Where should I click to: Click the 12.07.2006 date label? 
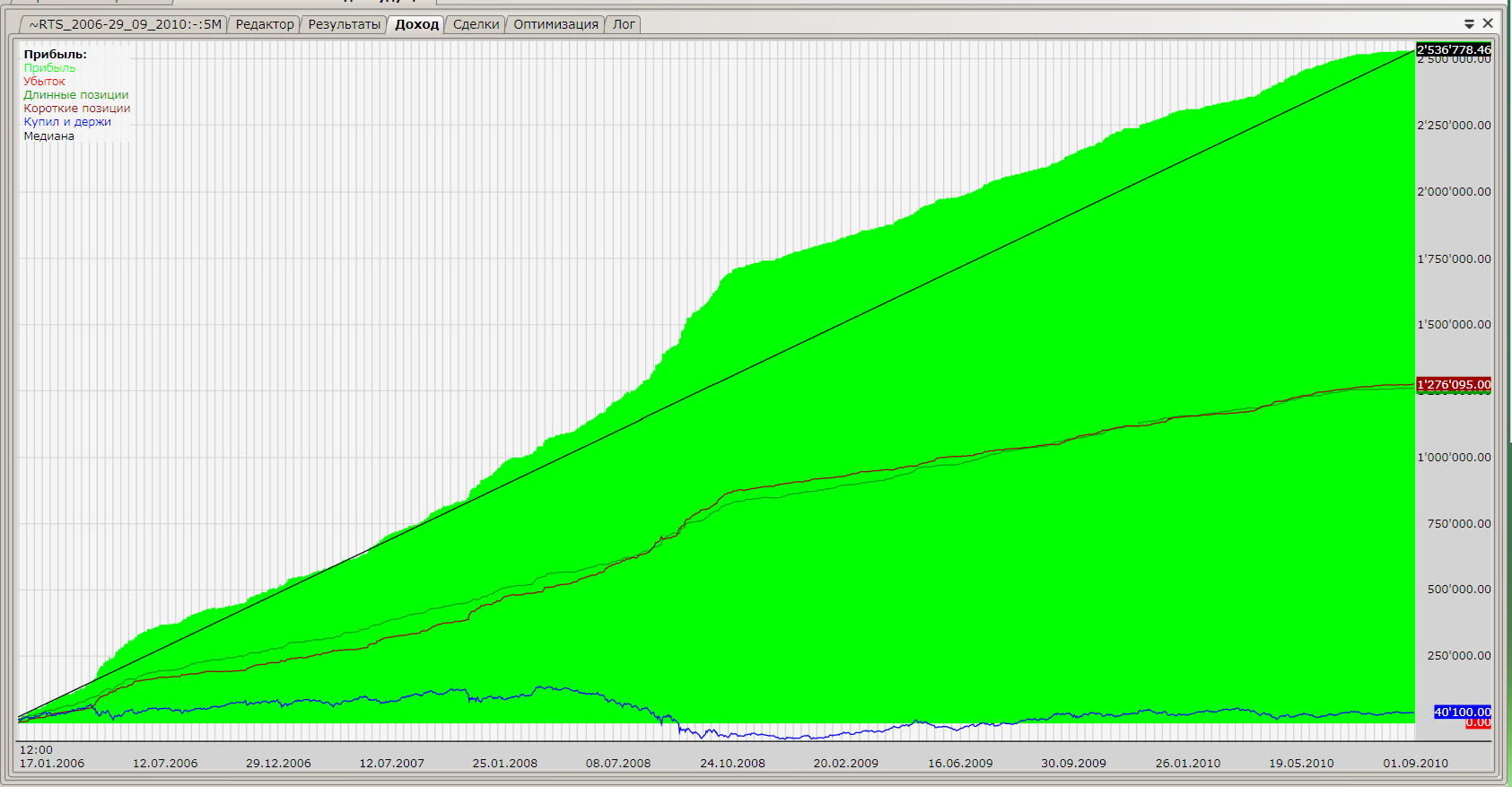[165, 764]
